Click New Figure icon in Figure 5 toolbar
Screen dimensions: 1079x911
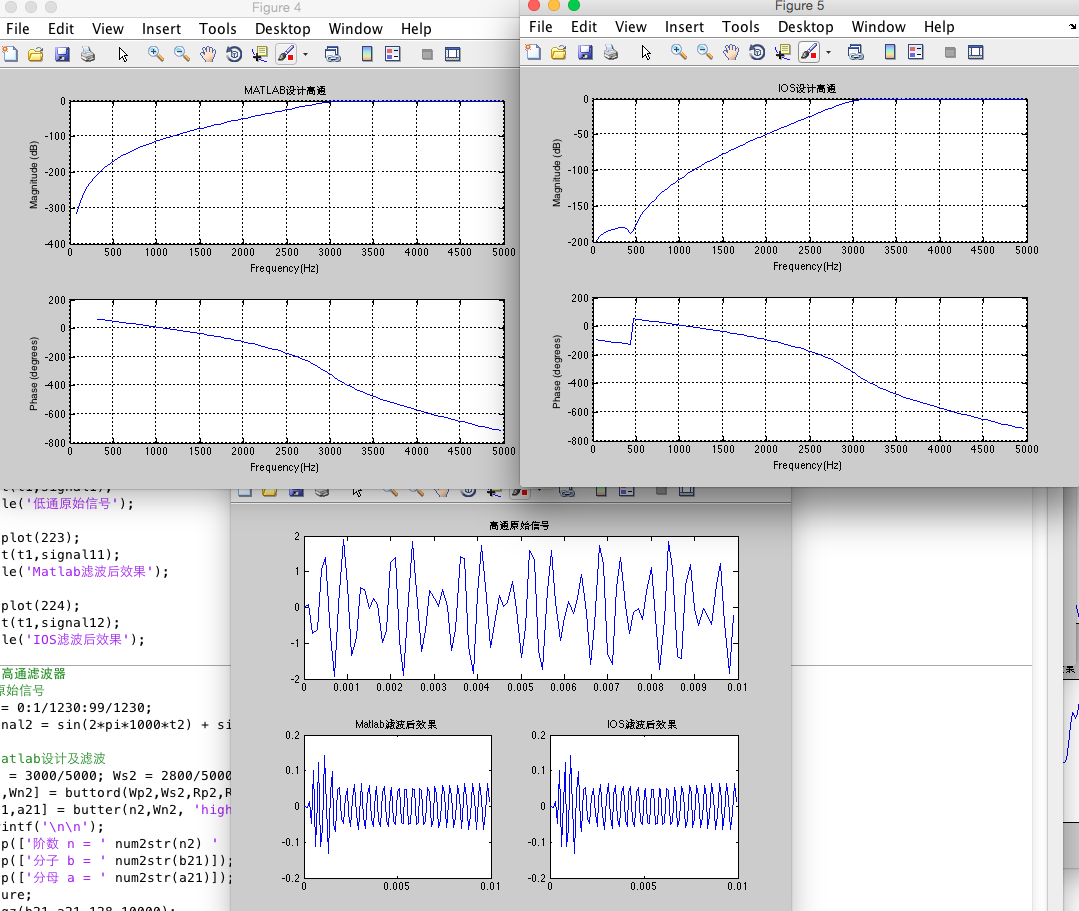click(533, 52)
